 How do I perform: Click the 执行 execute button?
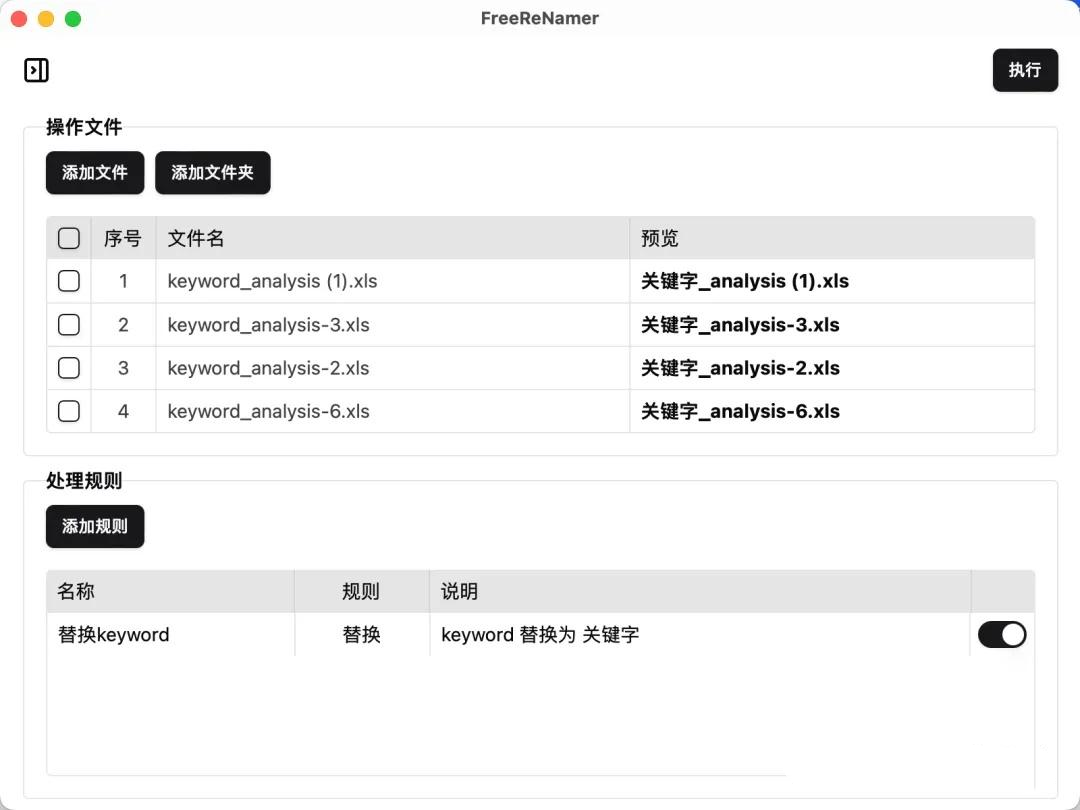1025,70
